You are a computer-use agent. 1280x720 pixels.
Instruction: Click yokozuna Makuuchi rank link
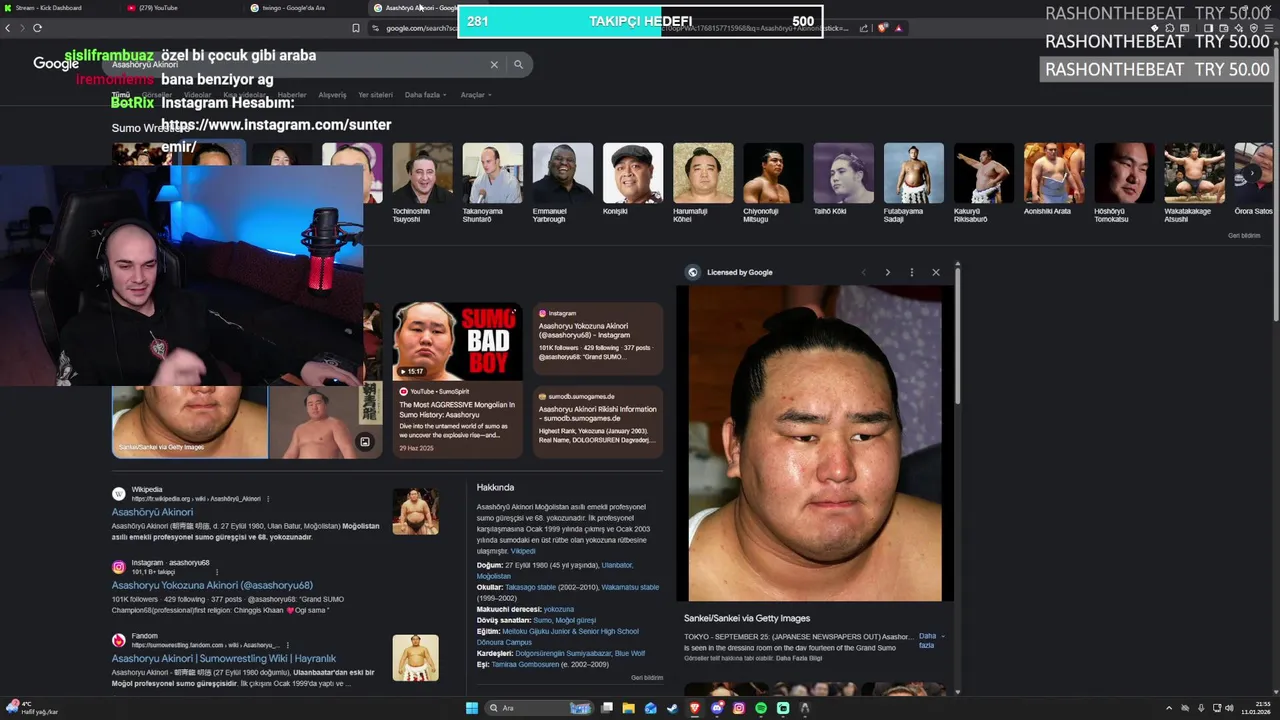click(558, 609)
